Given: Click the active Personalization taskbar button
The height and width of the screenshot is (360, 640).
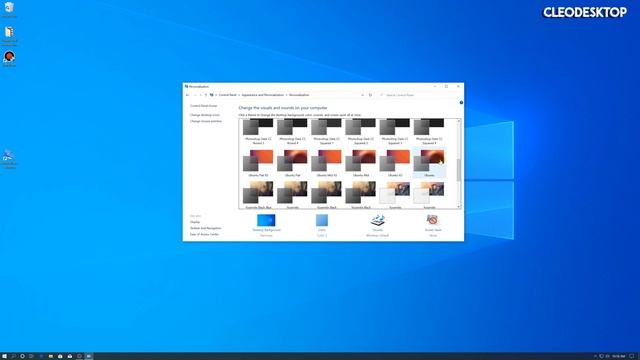Looking at the screenshot, I should pyautogui.click(x=89, y=356).
